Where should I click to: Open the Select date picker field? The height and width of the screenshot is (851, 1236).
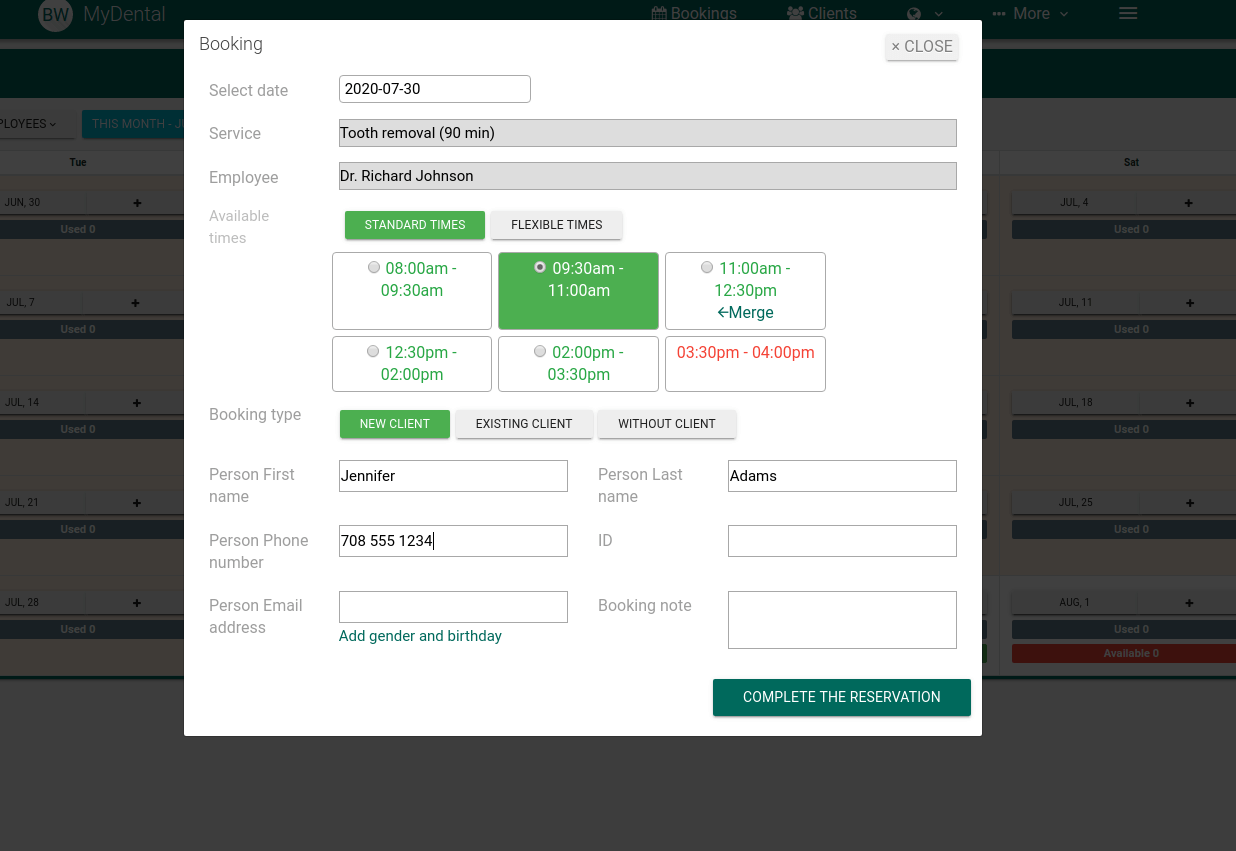point(434,89)
